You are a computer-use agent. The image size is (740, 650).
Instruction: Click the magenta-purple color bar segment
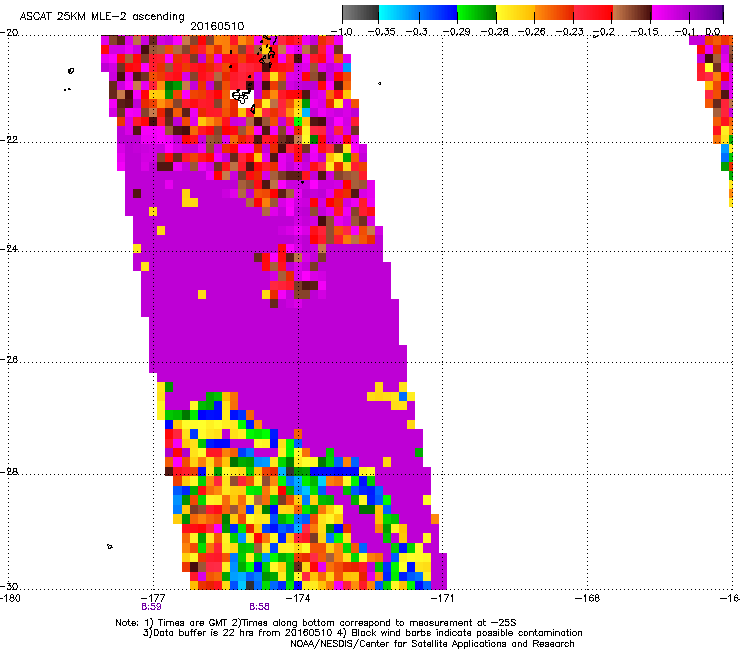[687, 12]
